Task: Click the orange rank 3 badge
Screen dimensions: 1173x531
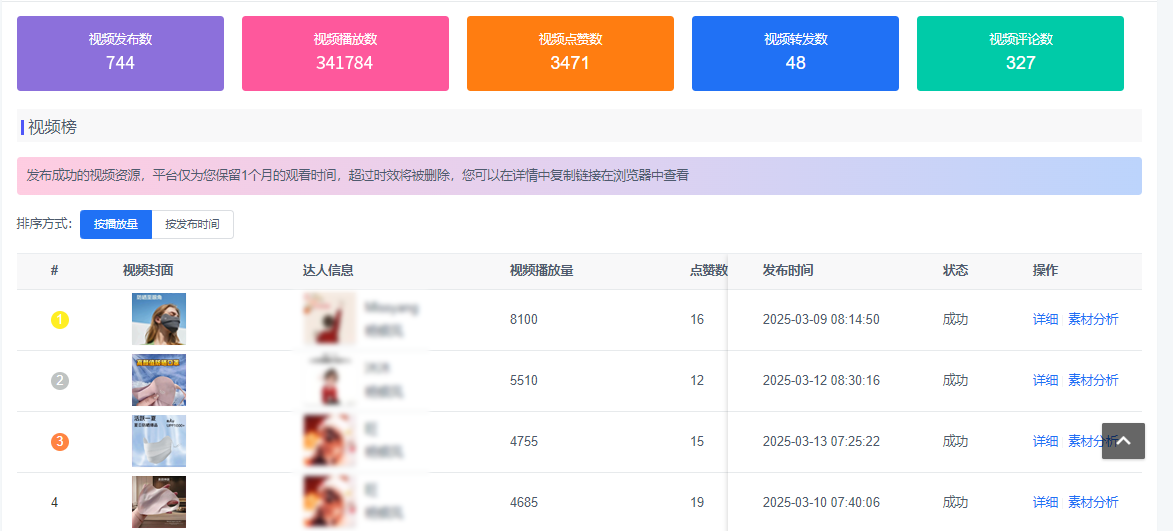Action: tap(60, 441)
